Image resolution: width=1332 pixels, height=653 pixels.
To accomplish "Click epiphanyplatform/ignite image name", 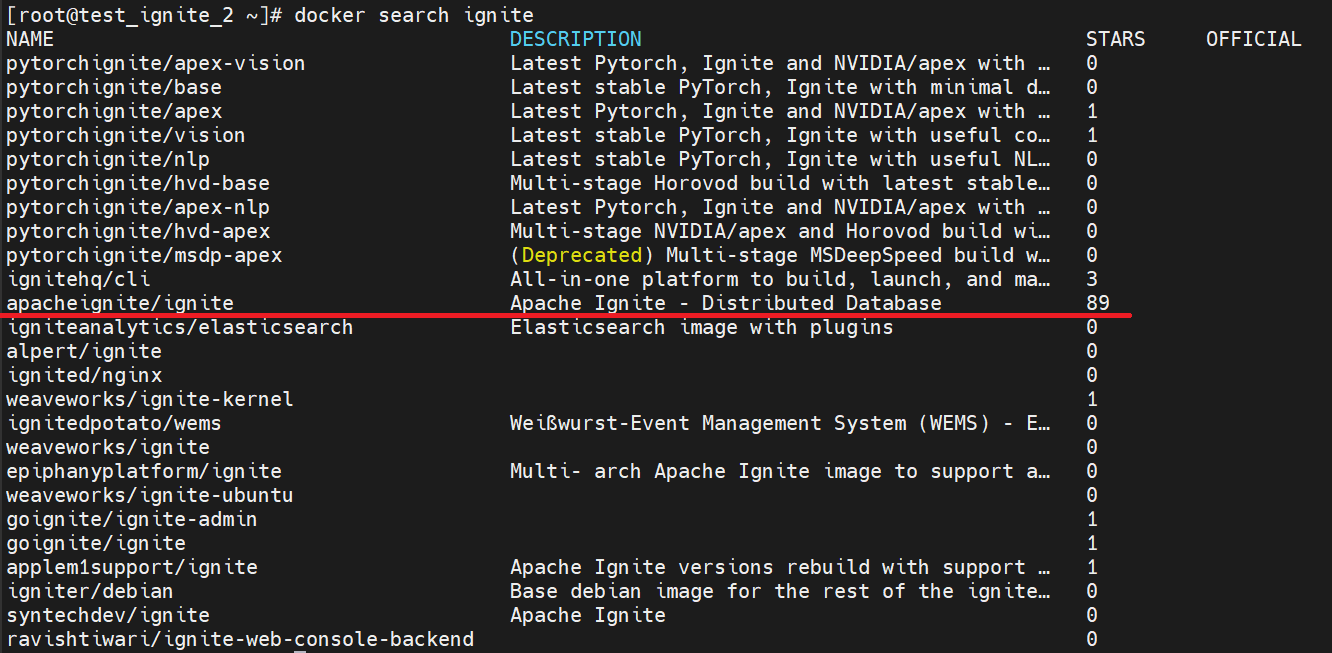I will 144,471.
